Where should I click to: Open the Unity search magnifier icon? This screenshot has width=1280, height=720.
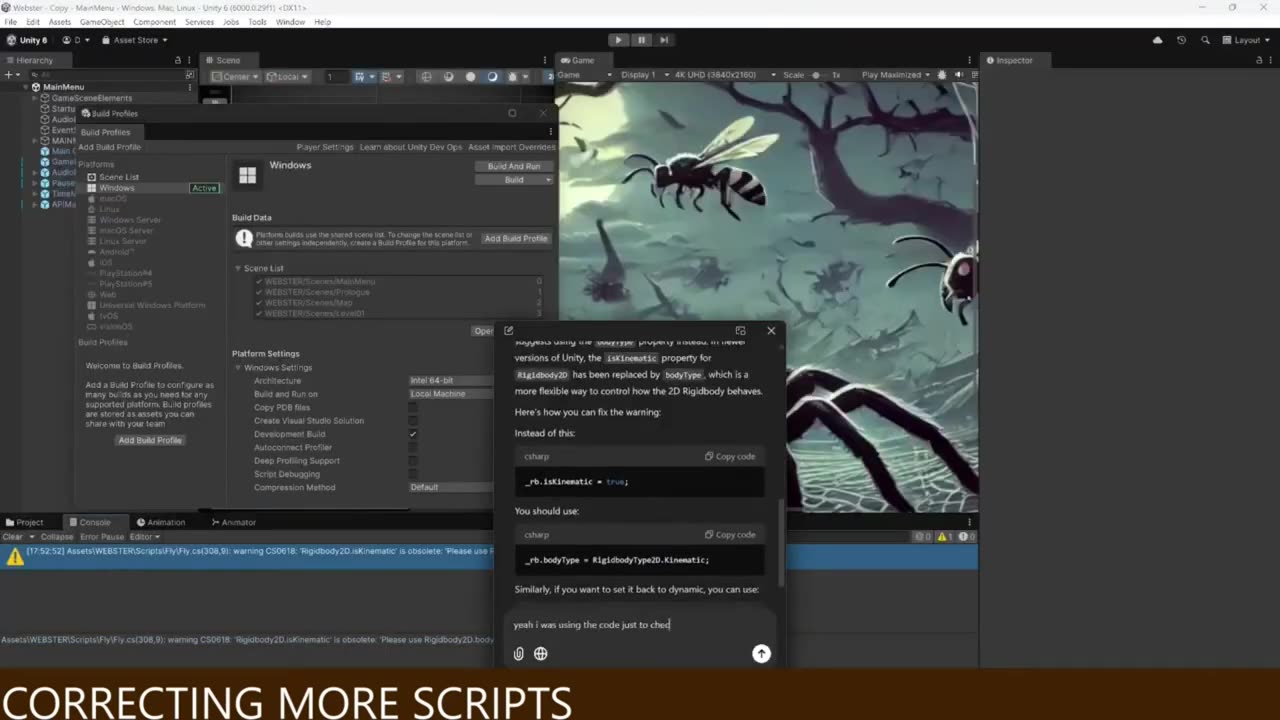tap(1205, 40)
